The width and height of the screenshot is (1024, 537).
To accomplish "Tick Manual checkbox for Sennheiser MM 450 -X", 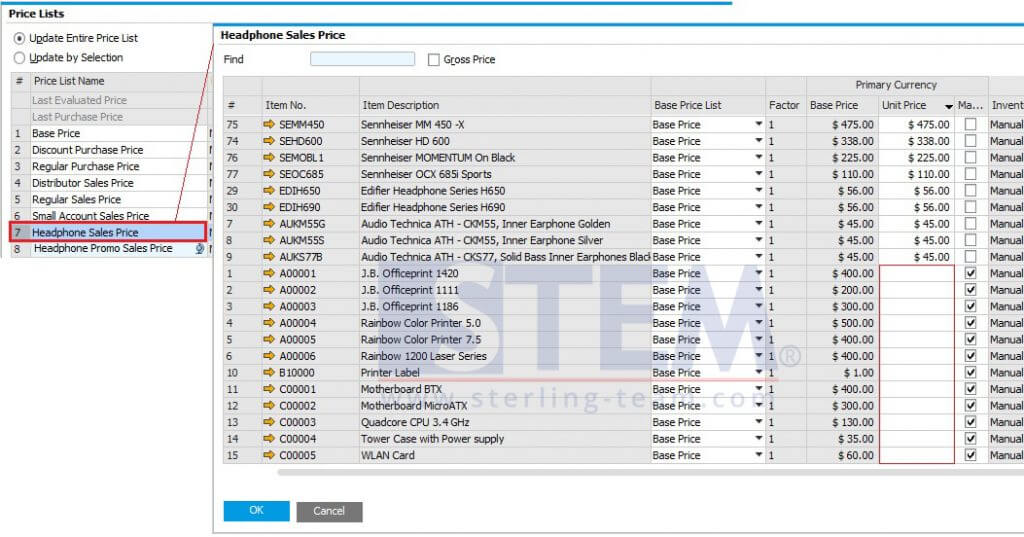I will [x=970, y=124].
